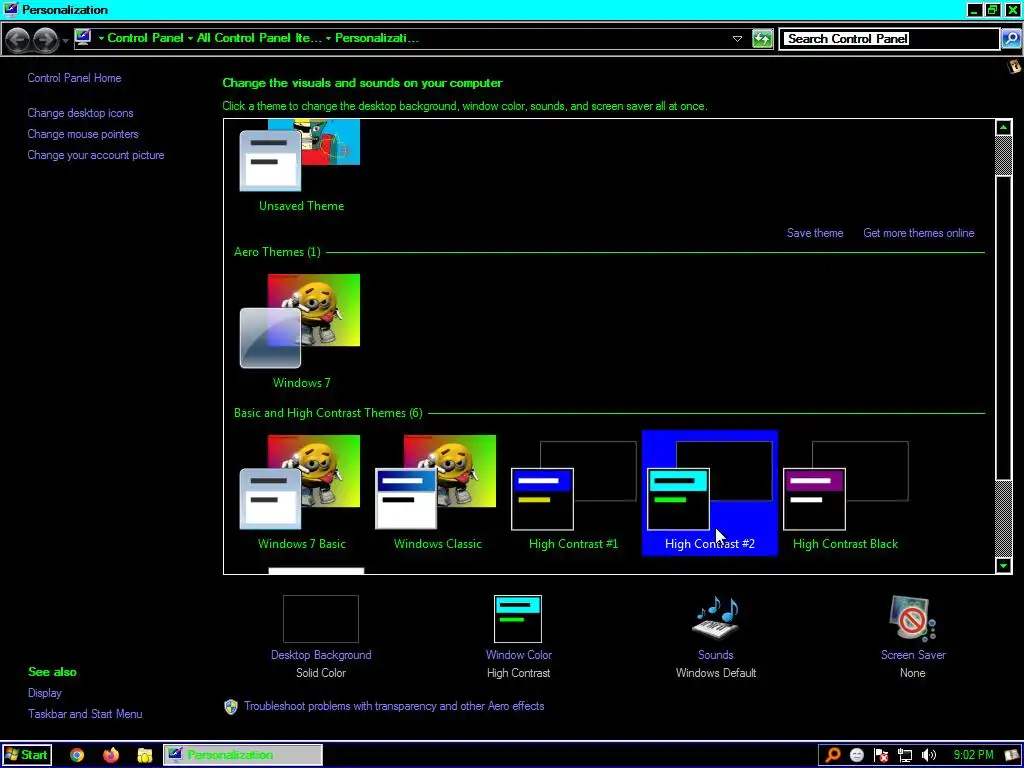The image size is (1024, 768).
Task: Click the Desktop Background link
Action: coord(321,655)
